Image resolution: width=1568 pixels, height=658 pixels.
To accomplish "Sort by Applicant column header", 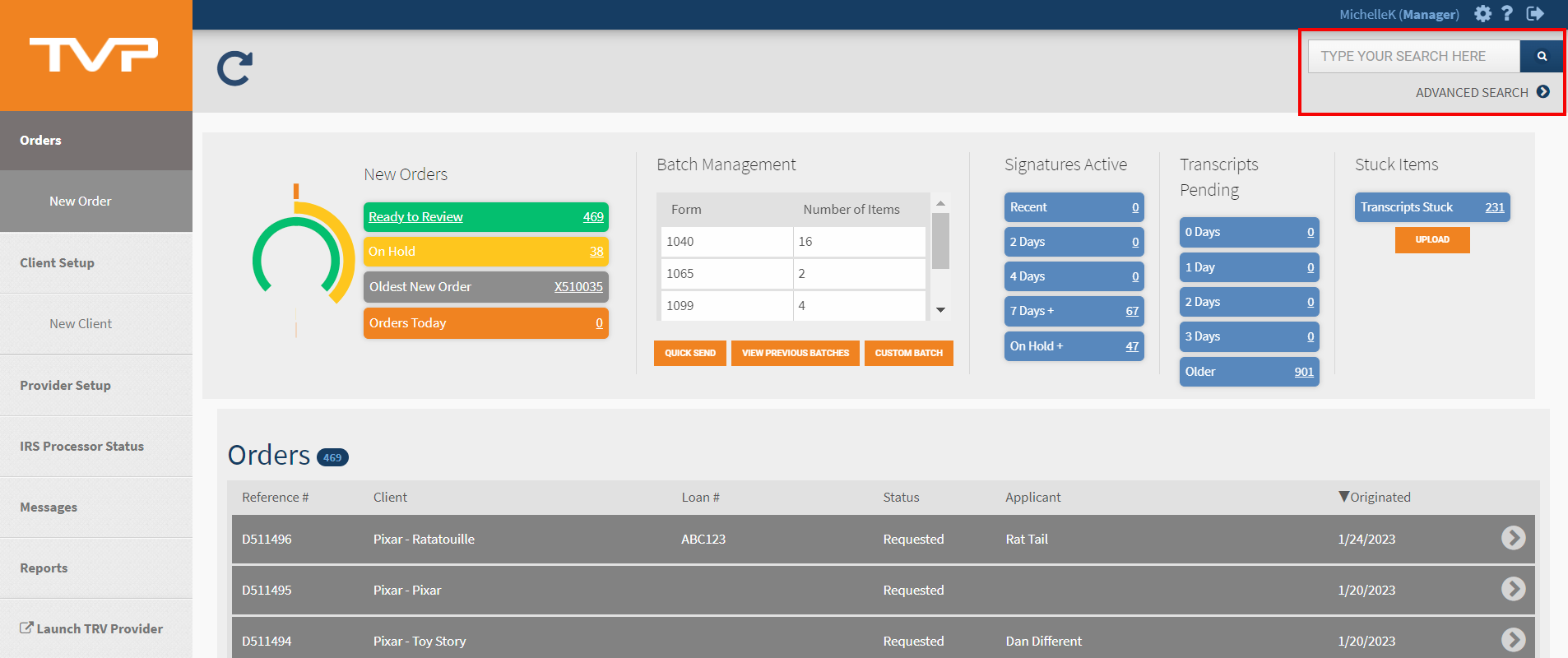I will coord(1032,497).
